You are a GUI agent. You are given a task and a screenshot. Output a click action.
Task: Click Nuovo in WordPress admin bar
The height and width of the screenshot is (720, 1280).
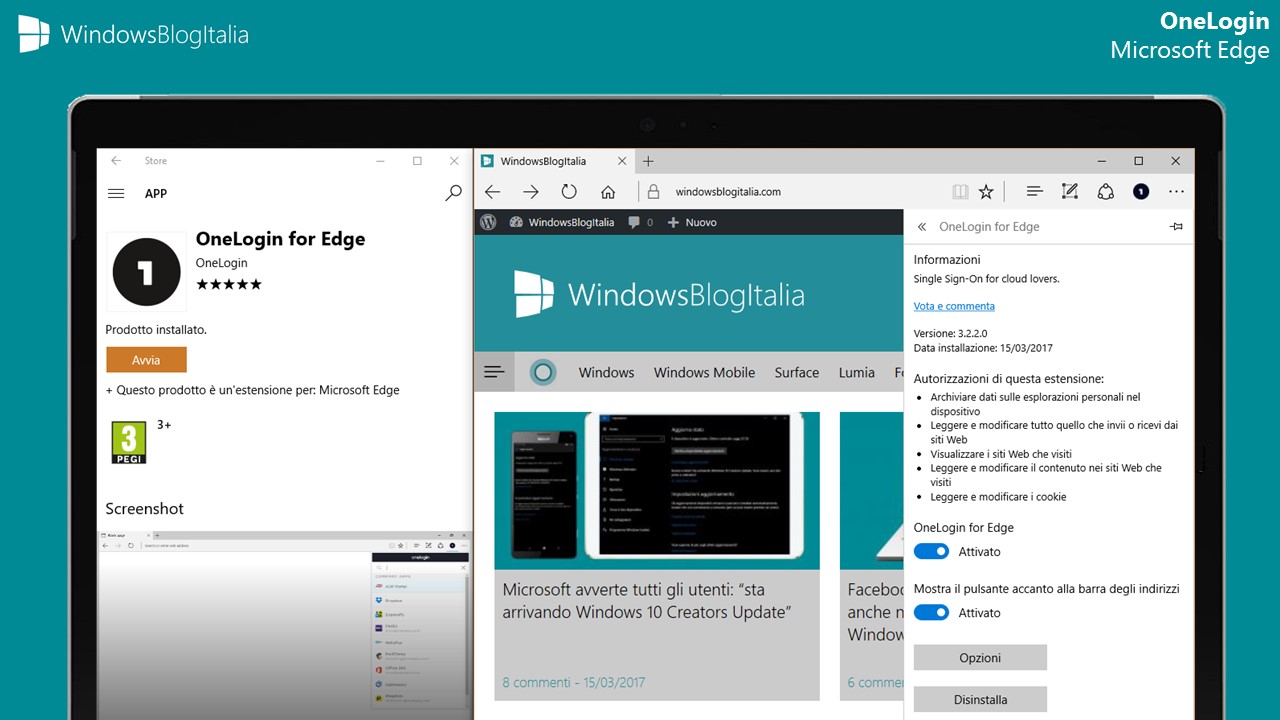692,222
